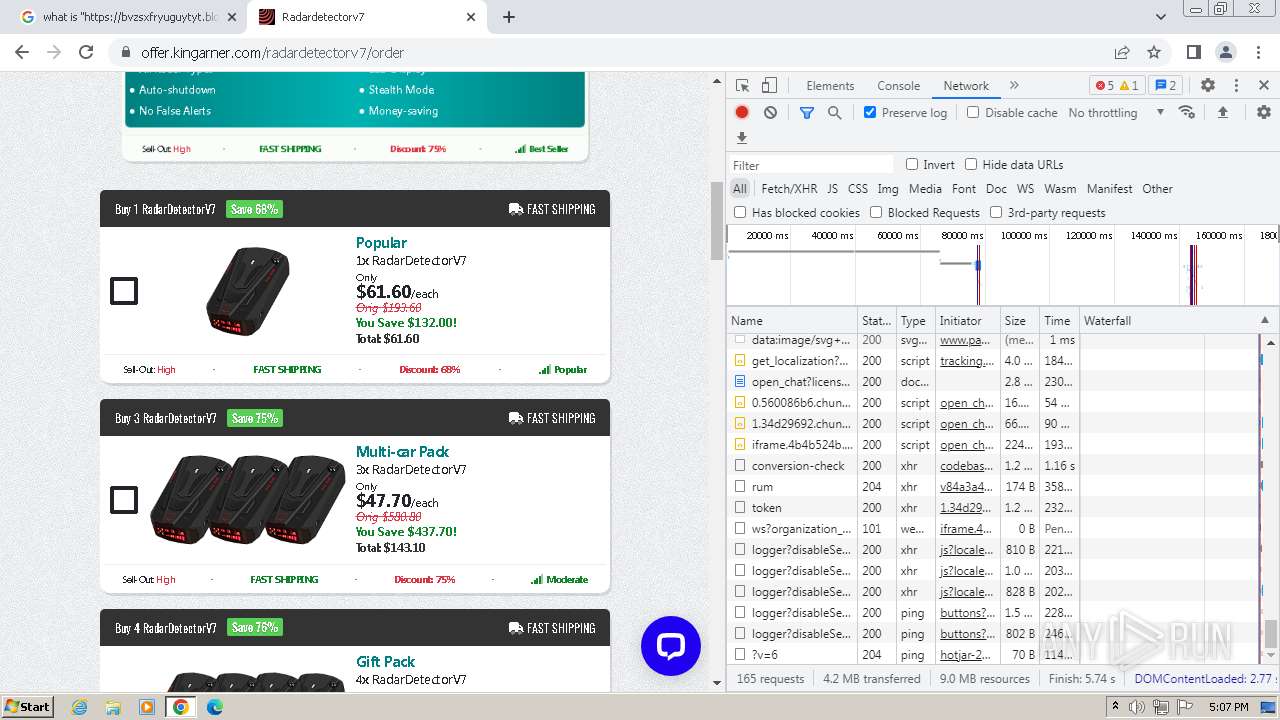Open the tab search dropdown arrow in Chrome
Viewport: 1280px width, 720px height.
pyautogui.click(x=1161, y=17)
